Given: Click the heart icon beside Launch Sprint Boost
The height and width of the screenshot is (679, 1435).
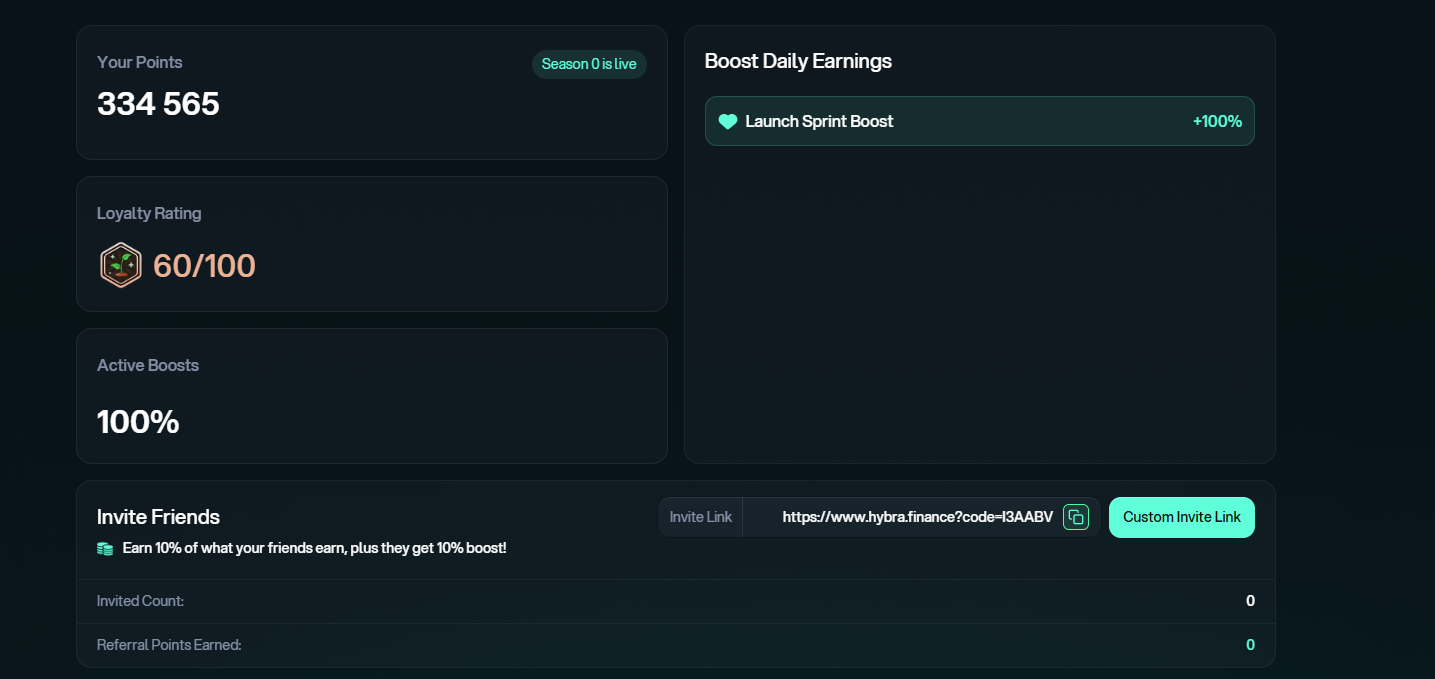Looking at the screenshot, I should click(x=728, y=122).
